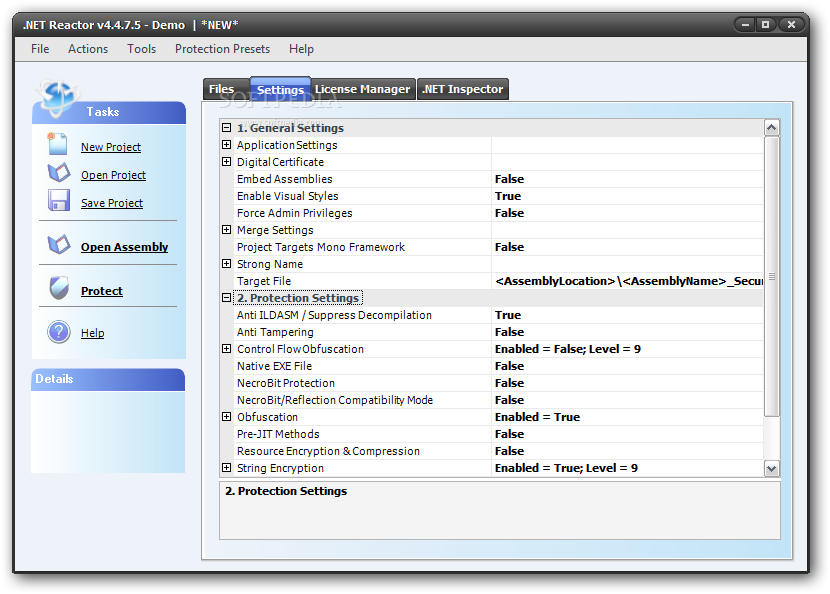830x594 pixels.
Task: Select the Native EXE File False value
Action: [x=628, y=366]
